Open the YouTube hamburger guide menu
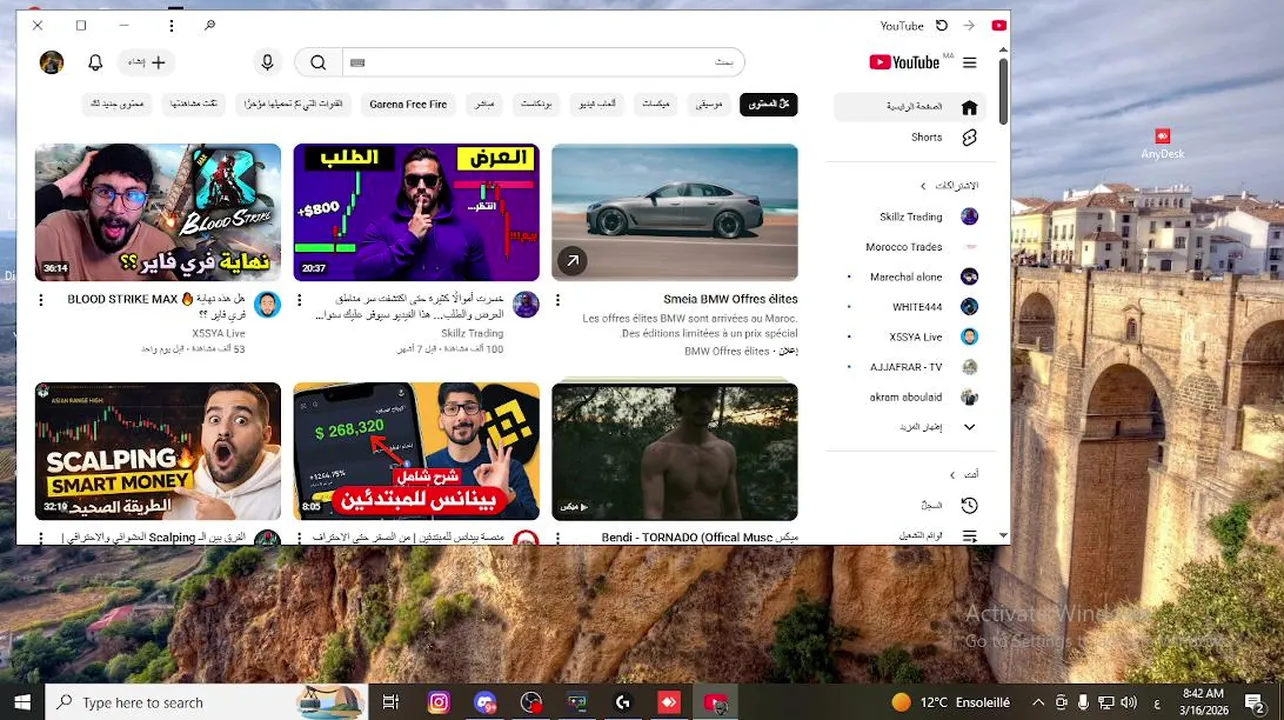The height and width of the screenshot is (720, 1284). pos(969,63)
